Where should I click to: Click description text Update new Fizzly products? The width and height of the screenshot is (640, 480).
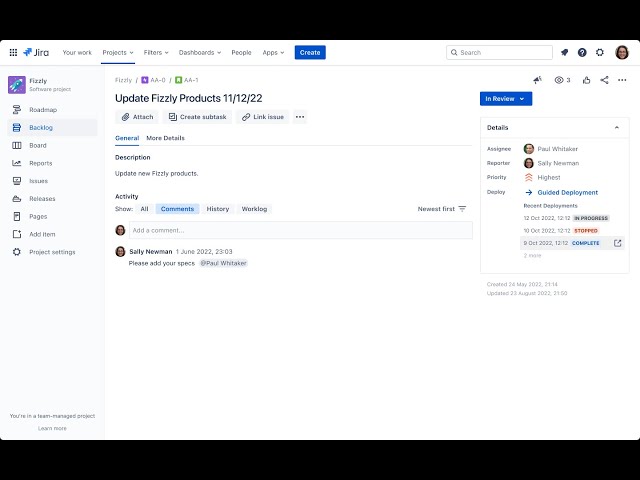pyautogui.click(x=157, y=173)
